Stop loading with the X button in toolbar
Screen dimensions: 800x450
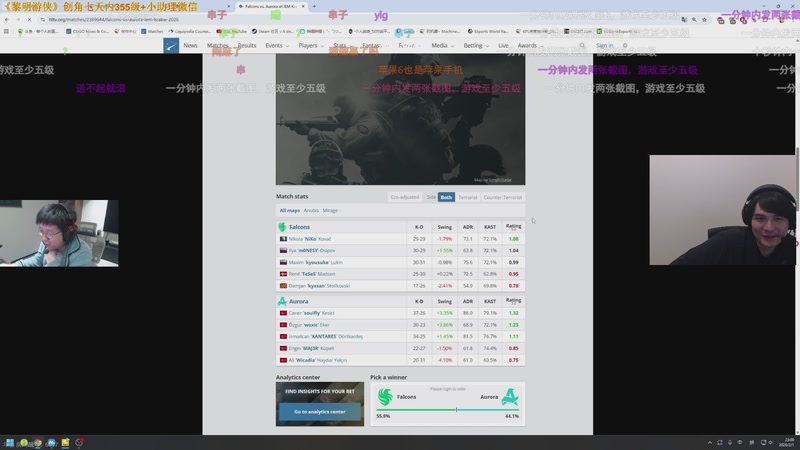point(29,19)
